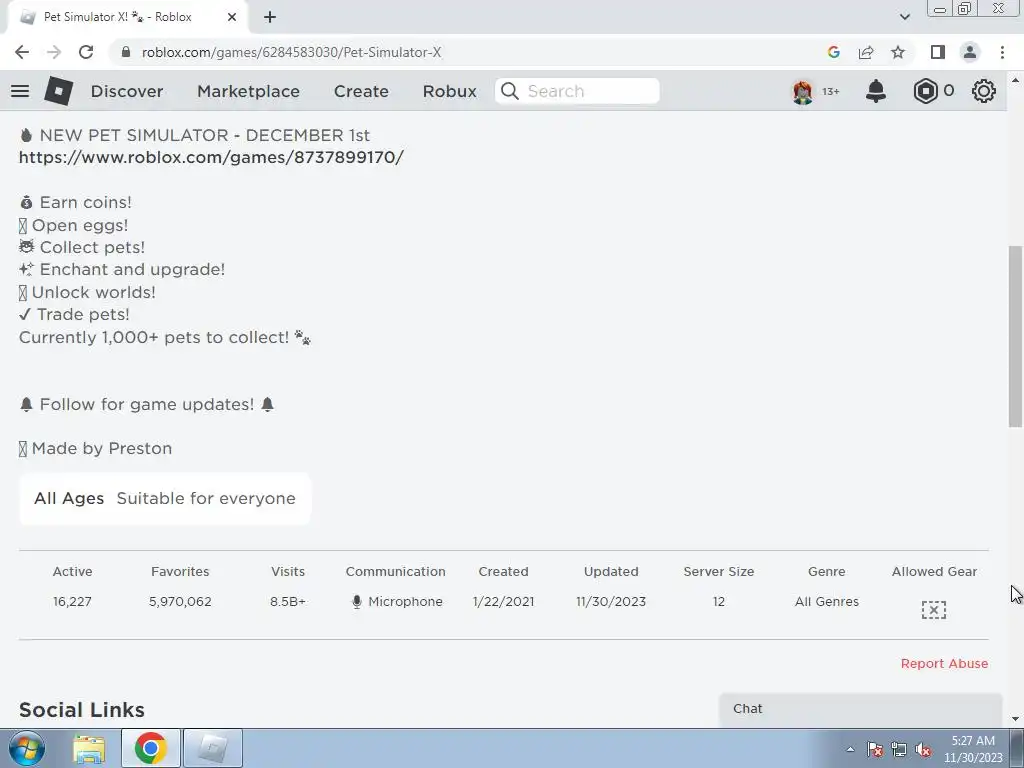Click the Active count 16,227

click(x=72, y=601)
